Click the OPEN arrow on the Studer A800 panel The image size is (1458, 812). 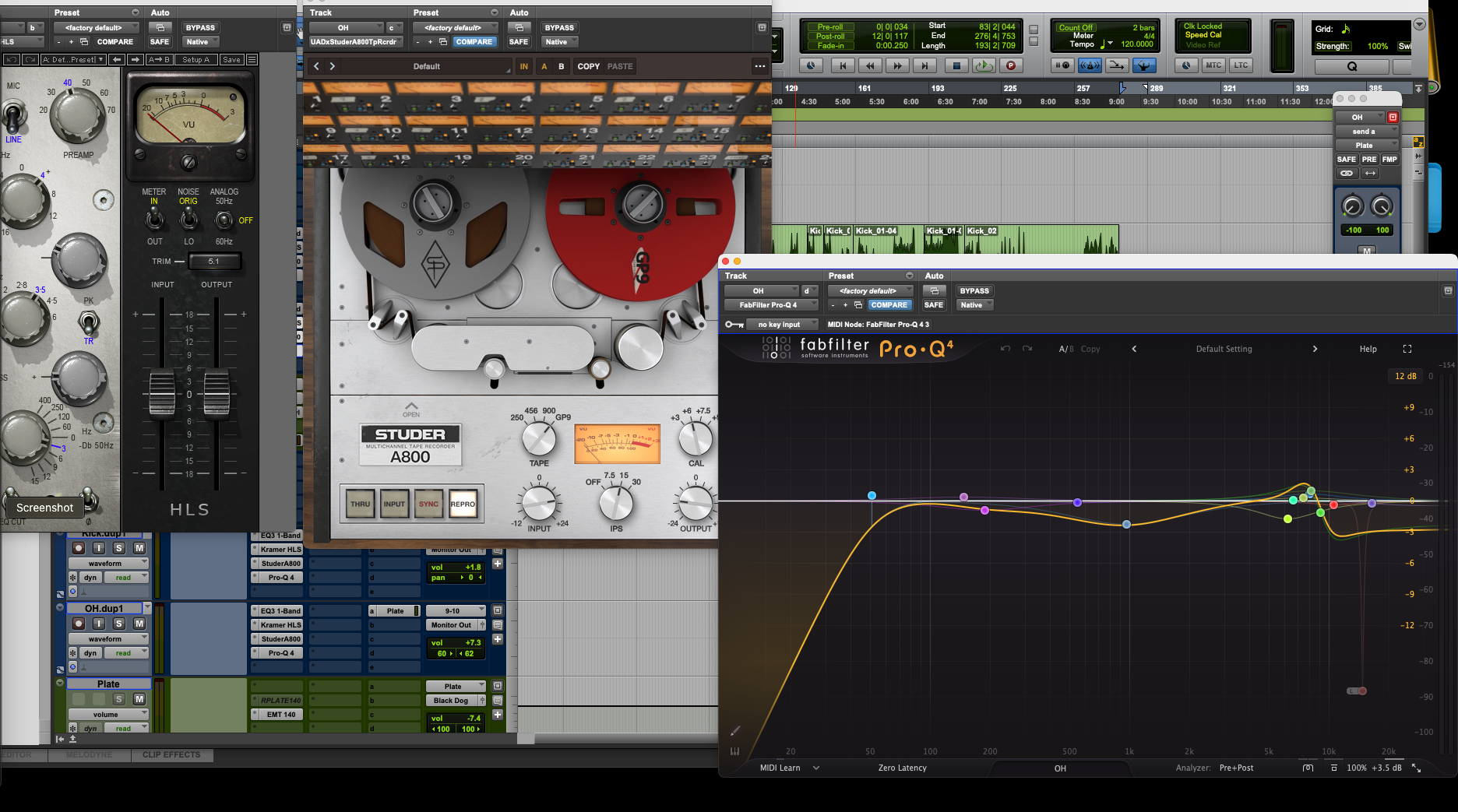point(411,410)
